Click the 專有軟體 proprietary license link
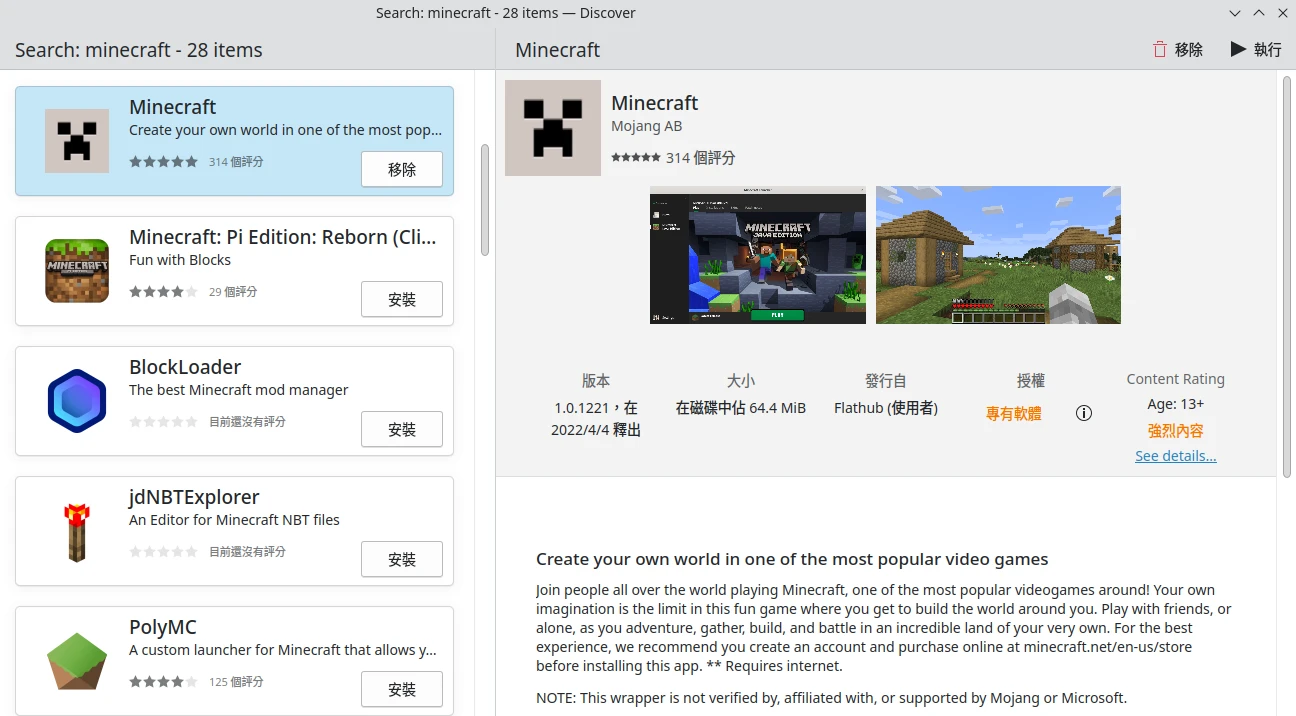 (x=1013, y=413)
